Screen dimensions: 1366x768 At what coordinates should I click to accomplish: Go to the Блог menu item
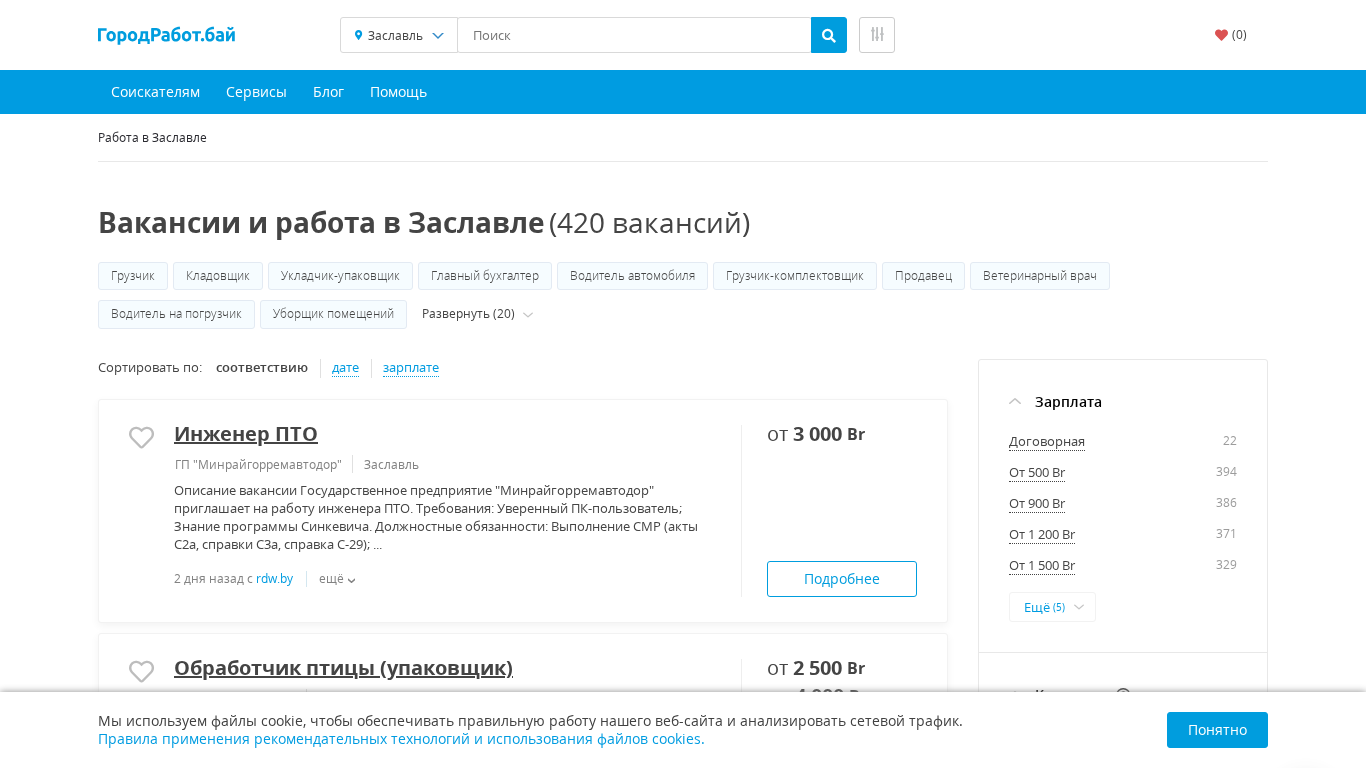[x=328, y=92]
